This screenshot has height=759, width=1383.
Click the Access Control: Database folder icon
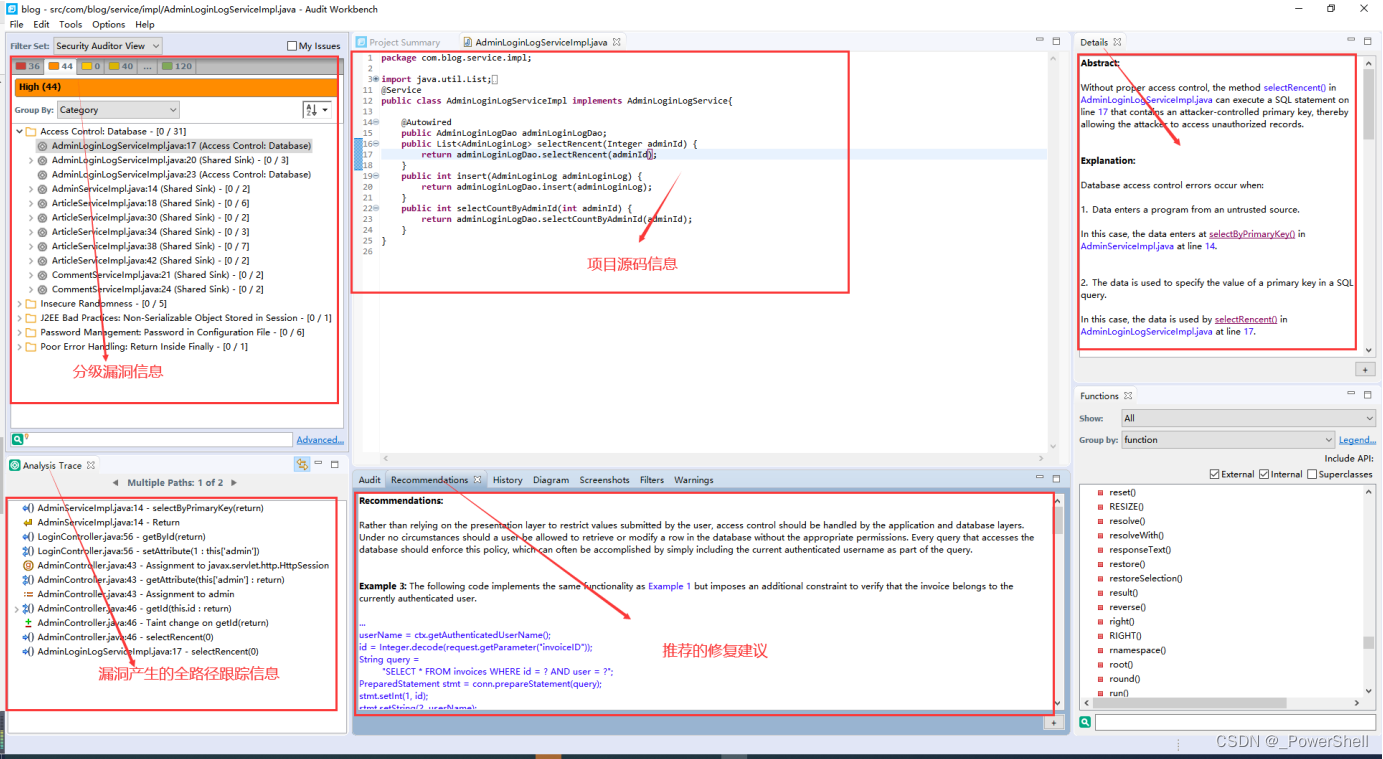[x=31, y=132]
